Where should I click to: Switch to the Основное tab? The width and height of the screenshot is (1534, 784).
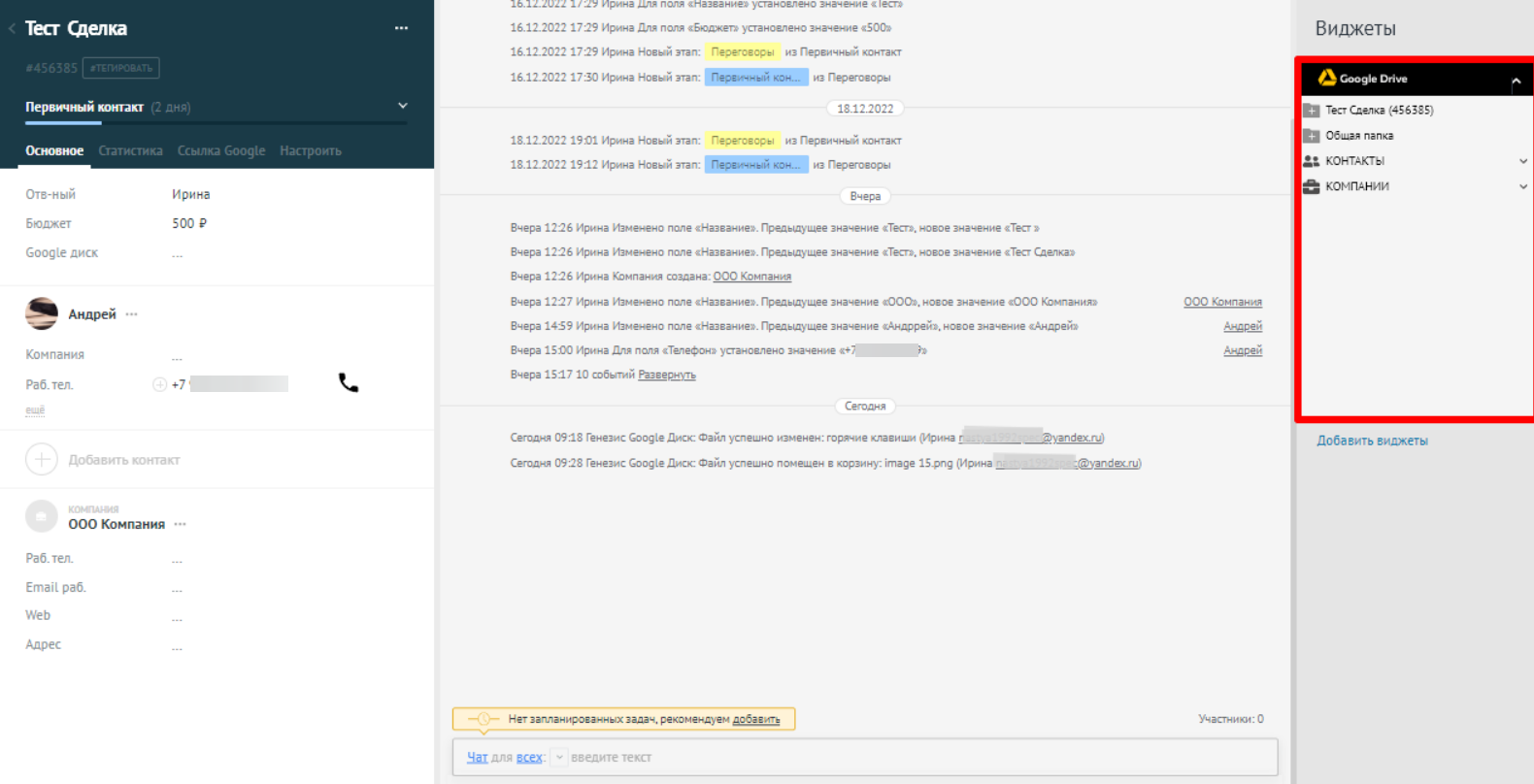tap(54, 150)
